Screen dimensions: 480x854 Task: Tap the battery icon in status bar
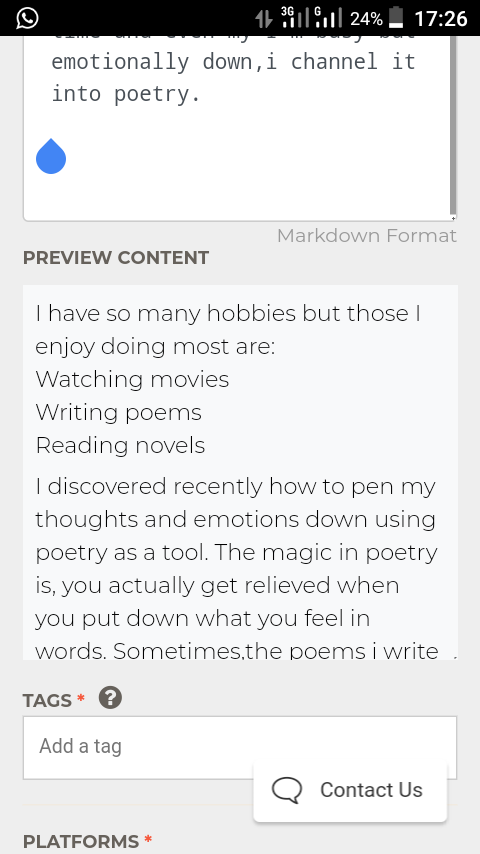[397, 18]
